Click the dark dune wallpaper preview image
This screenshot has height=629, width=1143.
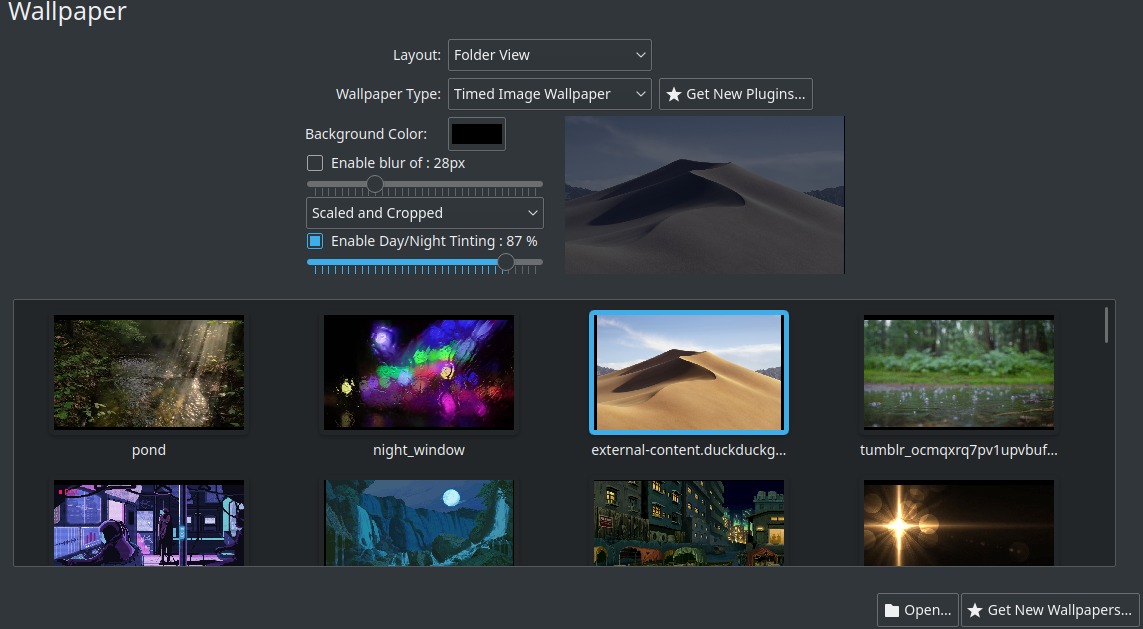point(705,195)
